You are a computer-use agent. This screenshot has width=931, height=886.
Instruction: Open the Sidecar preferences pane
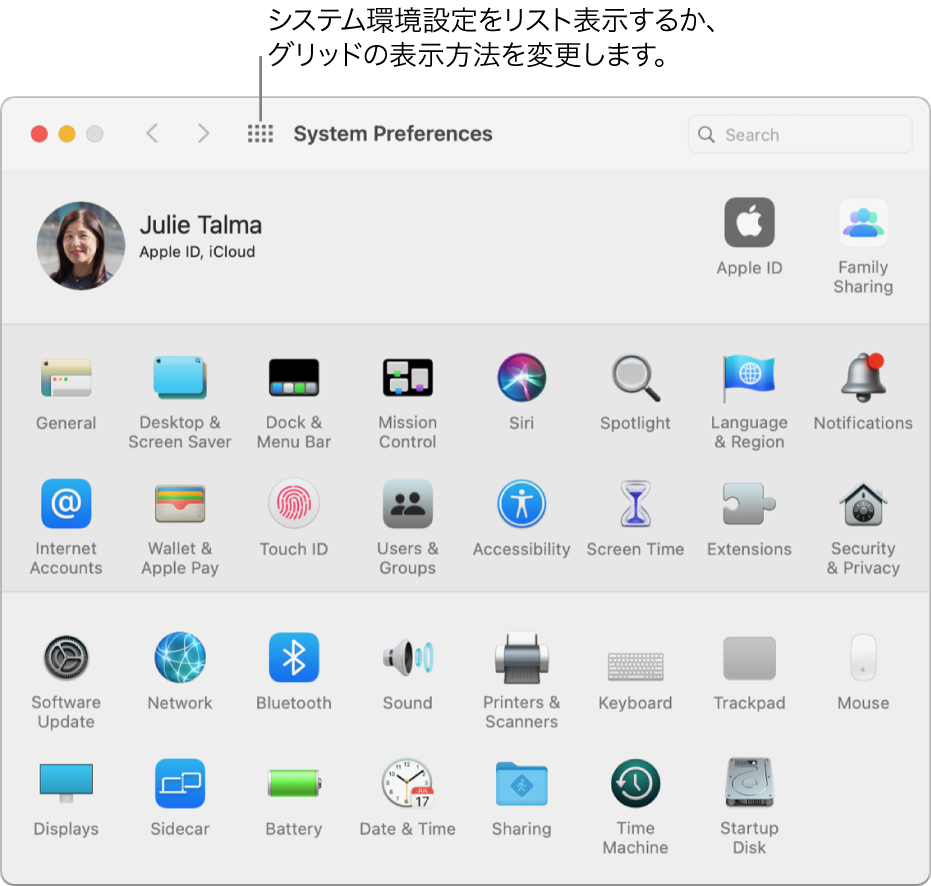point(180,783)
